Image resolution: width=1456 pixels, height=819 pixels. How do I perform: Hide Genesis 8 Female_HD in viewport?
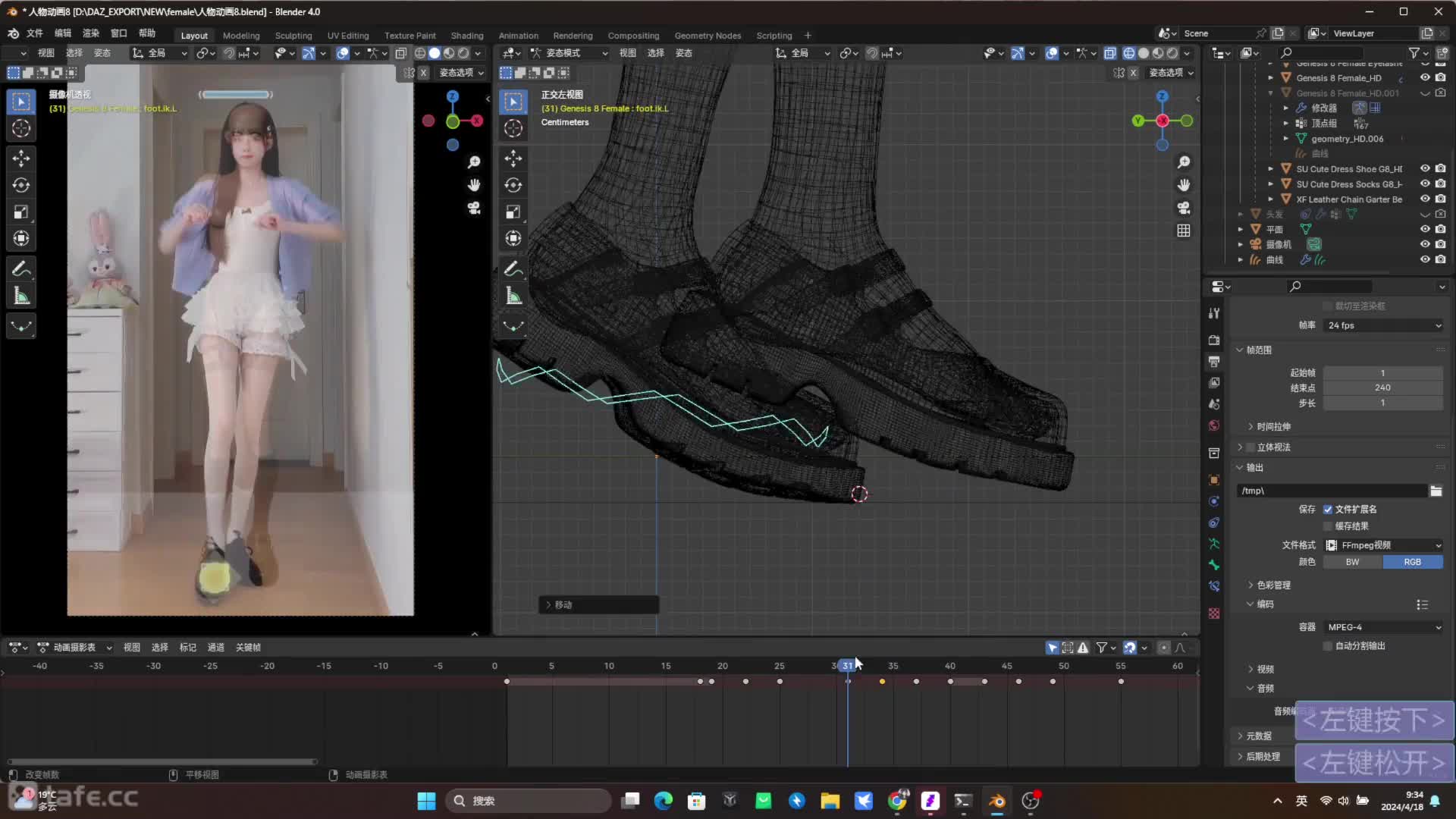(1425, 77)
